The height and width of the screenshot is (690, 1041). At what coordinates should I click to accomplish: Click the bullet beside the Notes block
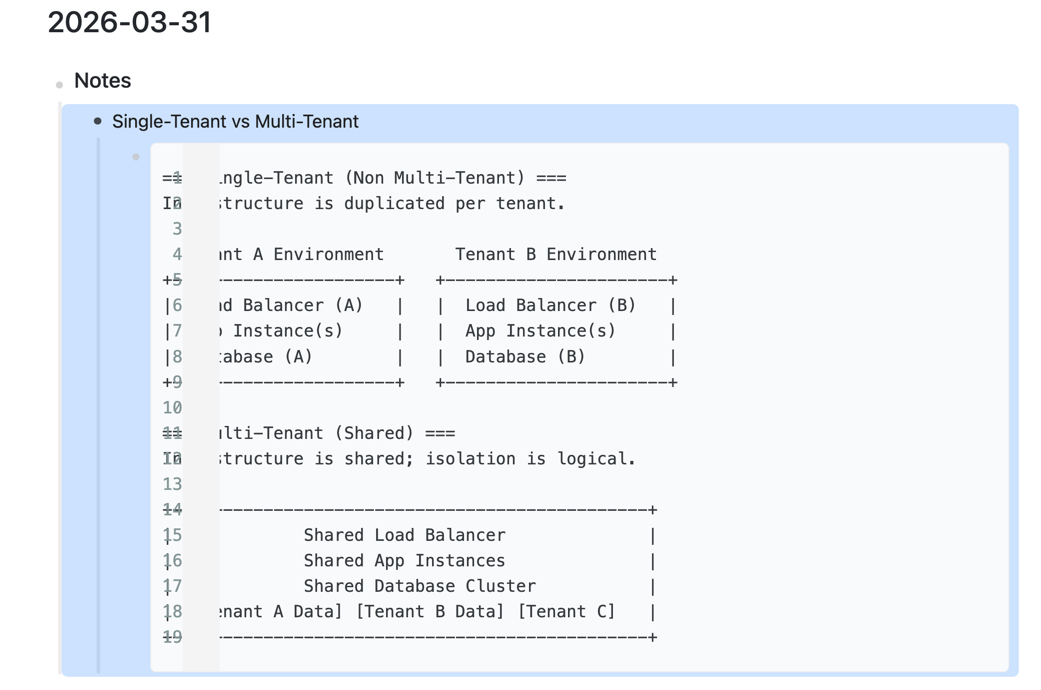point(60,84)
